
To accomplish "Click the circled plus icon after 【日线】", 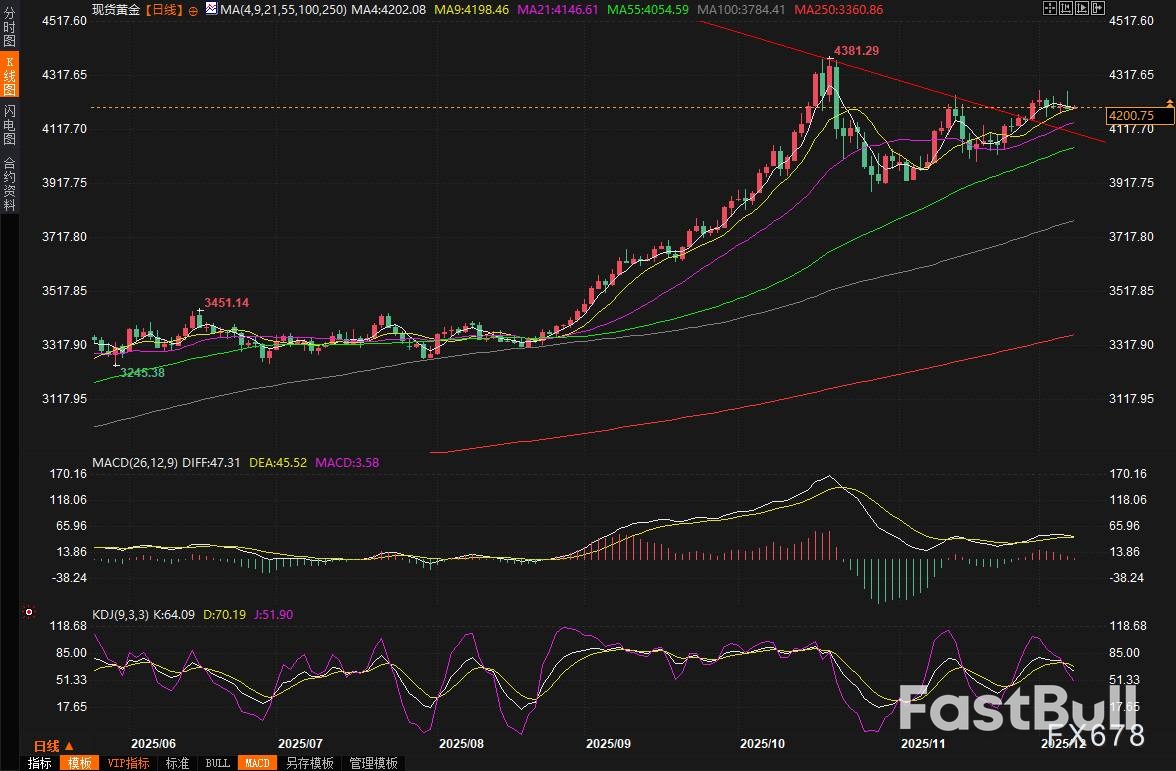I will pyautogui.click(x=193, y=11).
